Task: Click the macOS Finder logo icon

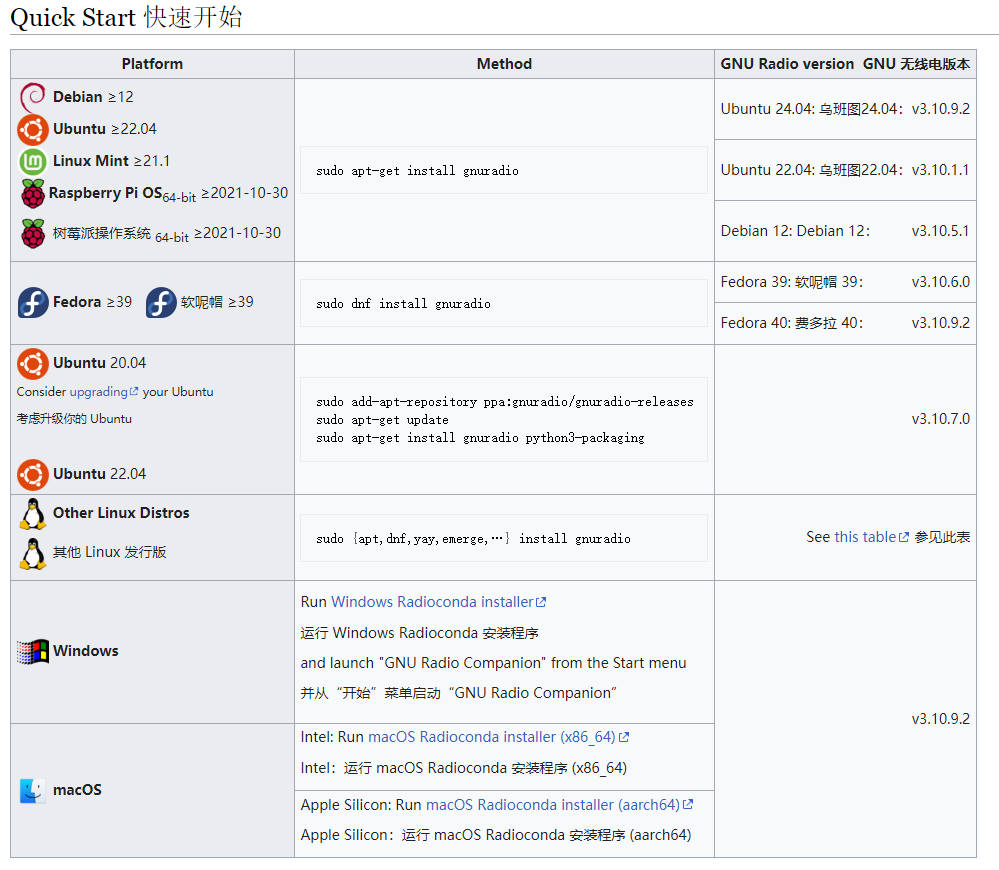Action: coord(33,790)
